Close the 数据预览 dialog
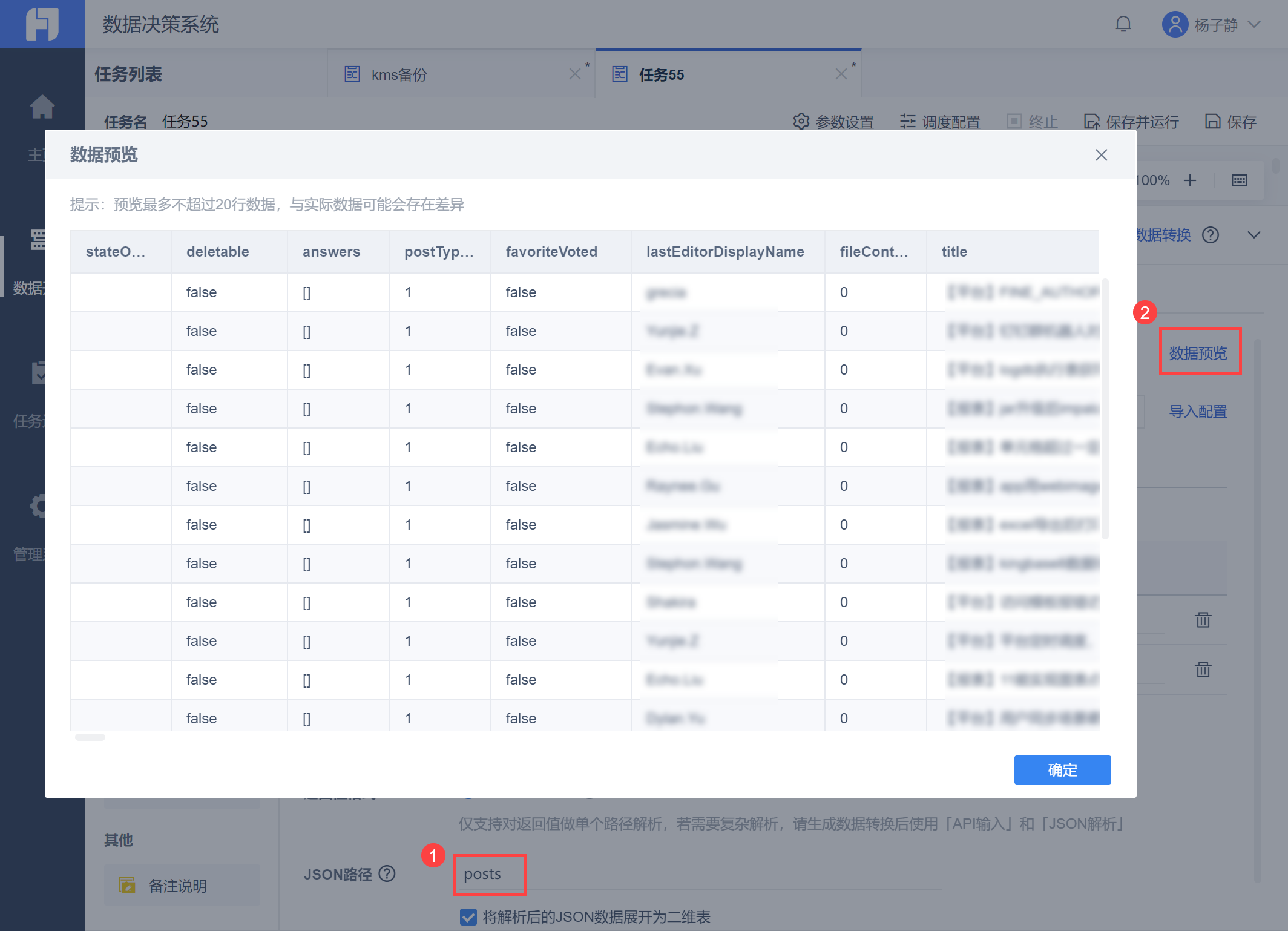The width and height of the screenshot is (1288, 931). click(x=1101, y=155)
